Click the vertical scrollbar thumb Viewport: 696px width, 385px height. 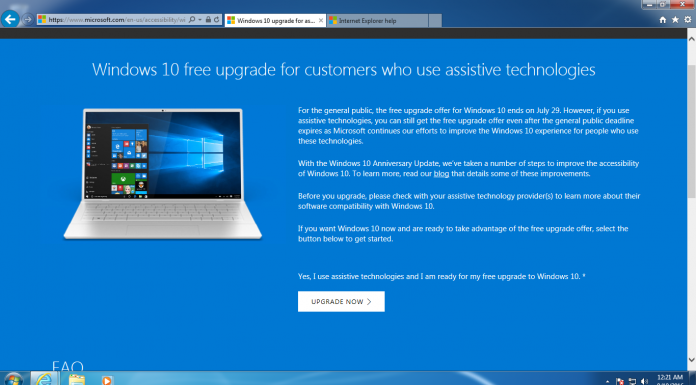(692, 131)
